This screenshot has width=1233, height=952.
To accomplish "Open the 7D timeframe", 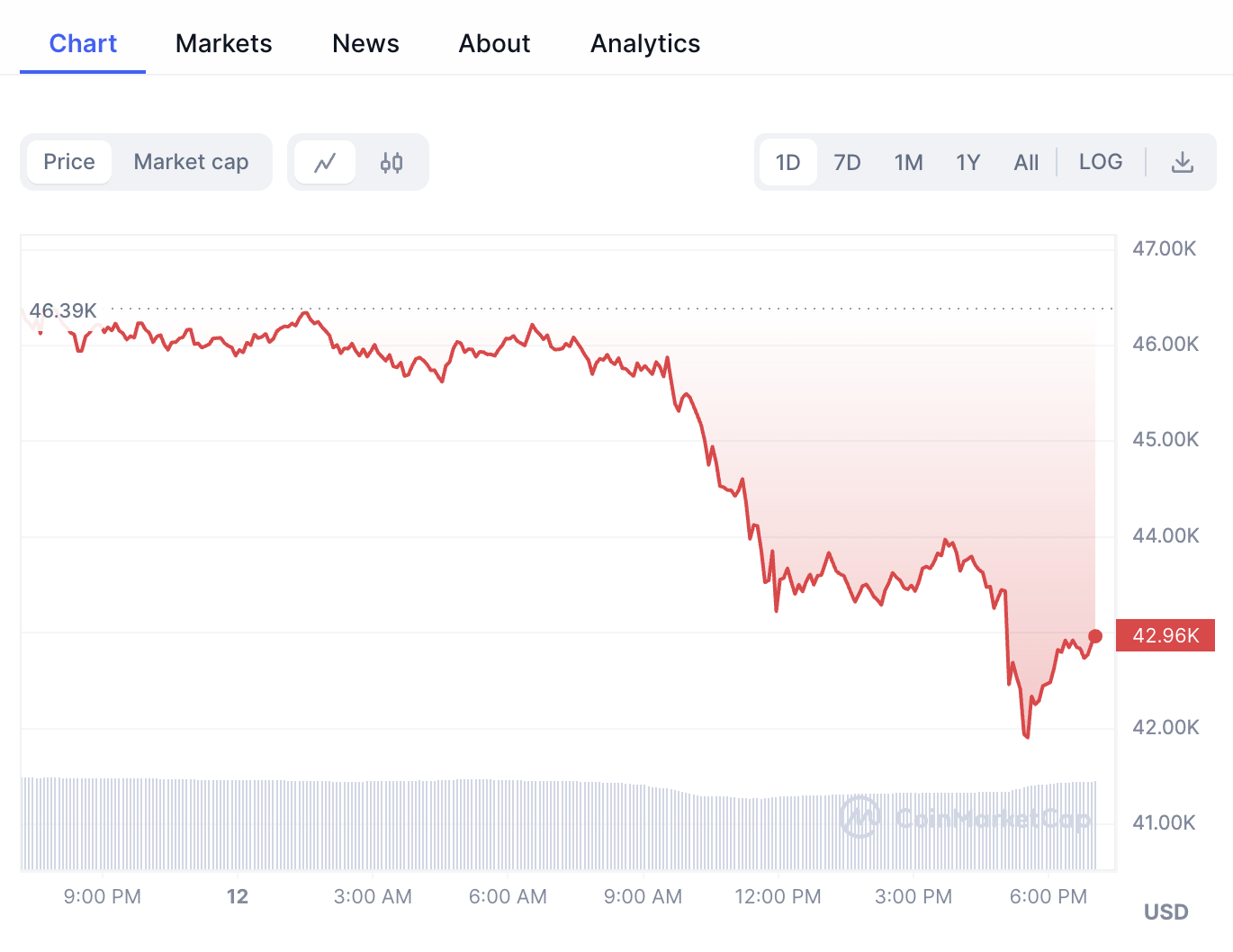I will (x=847, y=162).
